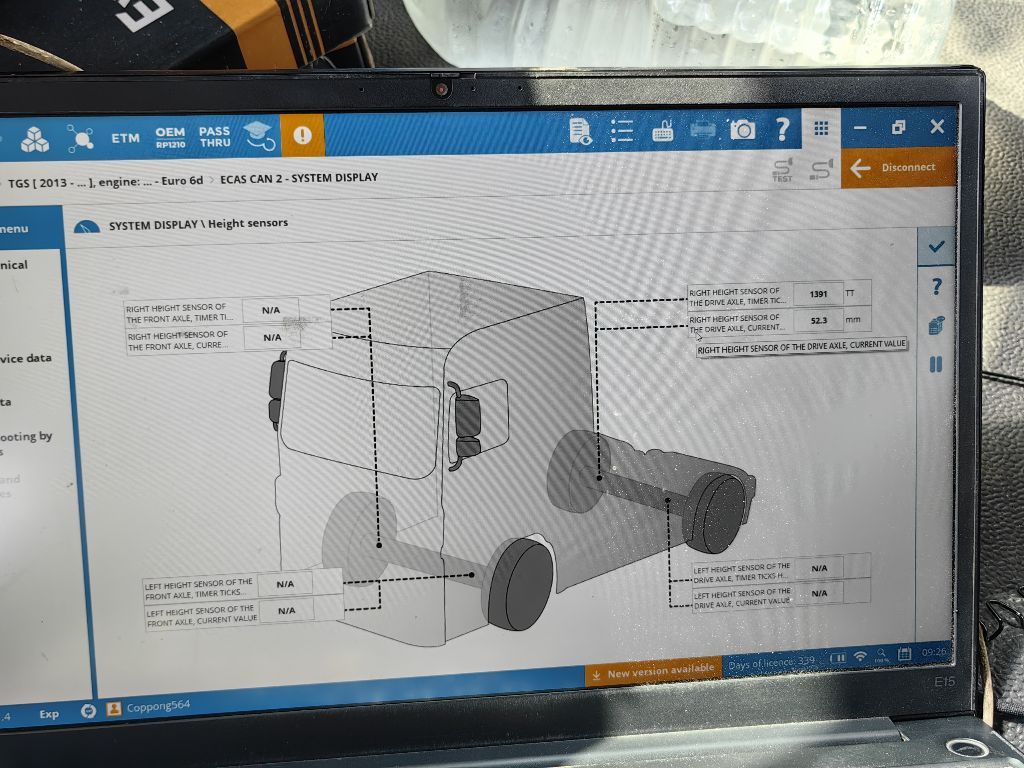1024x768 pixels.
Task: Open the checklist list icon
Action: (x=622, y=130)
